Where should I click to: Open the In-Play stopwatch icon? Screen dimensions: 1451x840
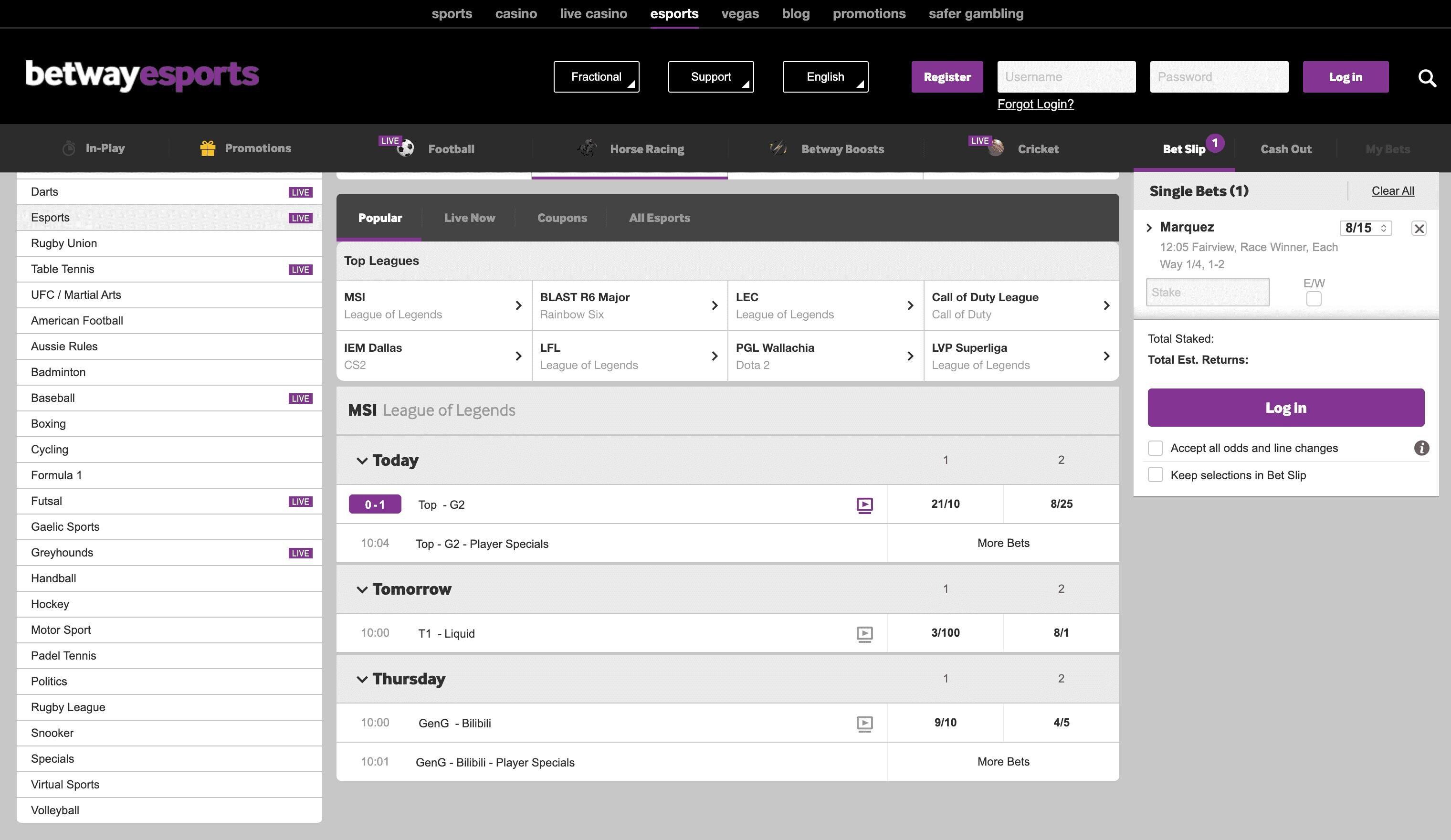pos(69,148)
